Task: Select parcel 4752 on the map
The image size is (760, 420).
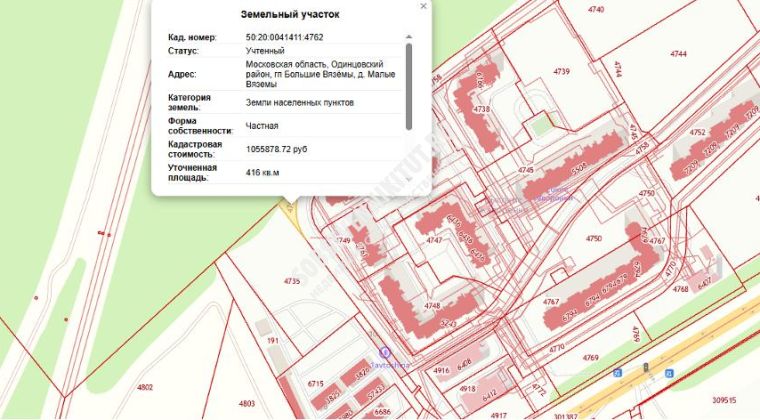Action: [697, 132]
